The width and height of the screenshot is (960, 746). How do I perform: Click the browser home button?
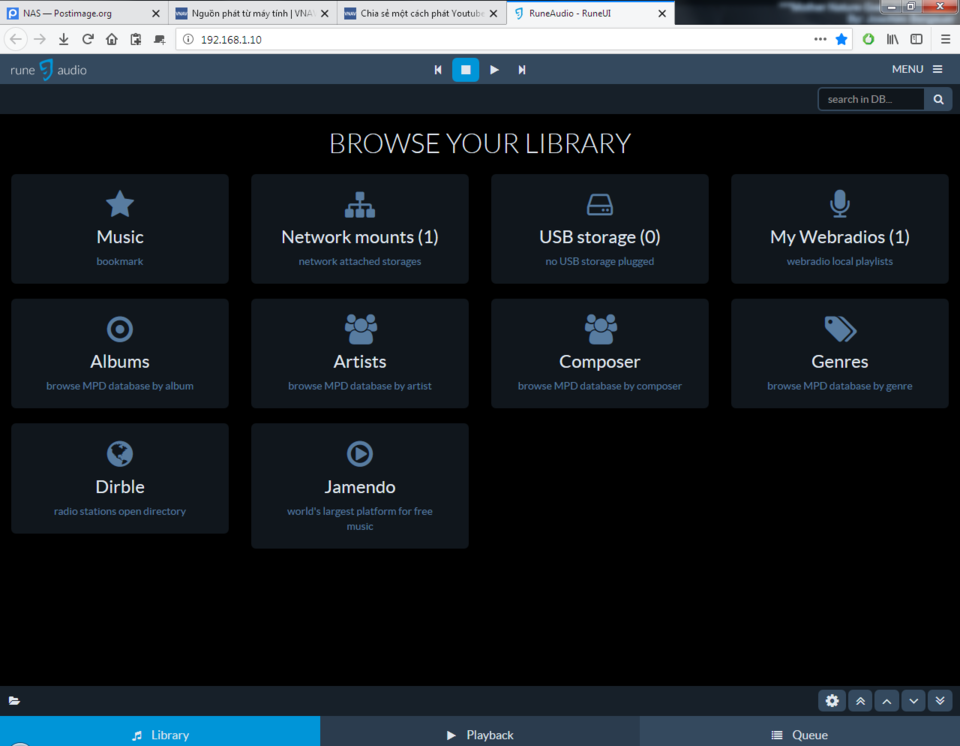pyautogui.click(x=111, y=39)
